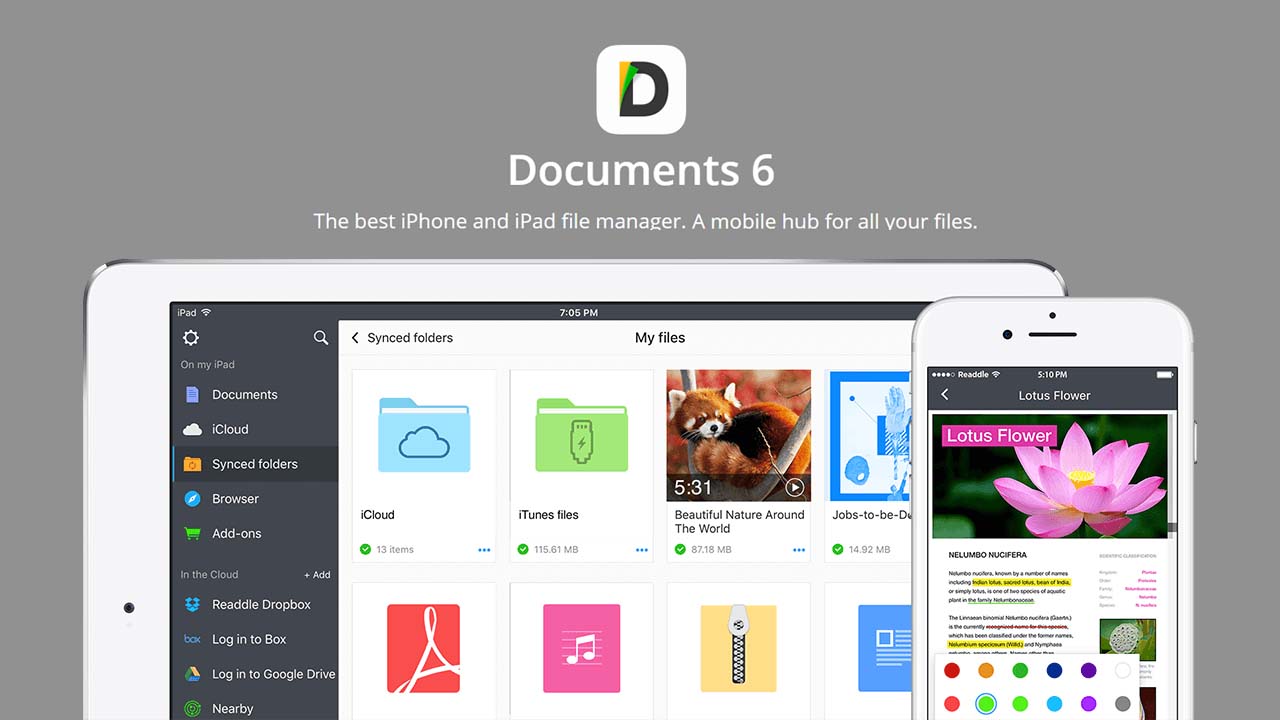Screen dimensions: 1280x720
Task: Open the Add-ons shopping cart
Action: [x=191, y=534]
